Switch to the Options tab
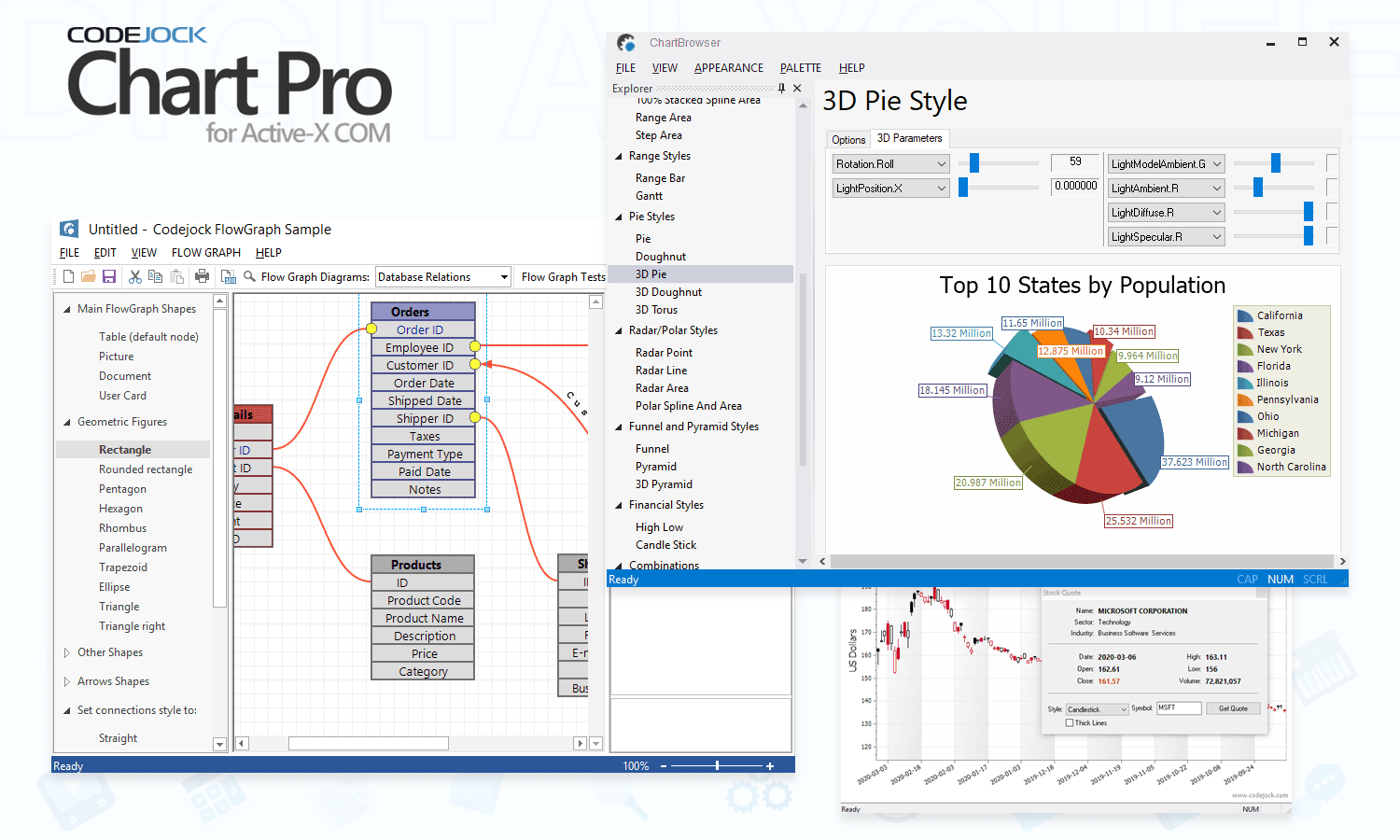 pyautogui.click(x=848, y=140)
